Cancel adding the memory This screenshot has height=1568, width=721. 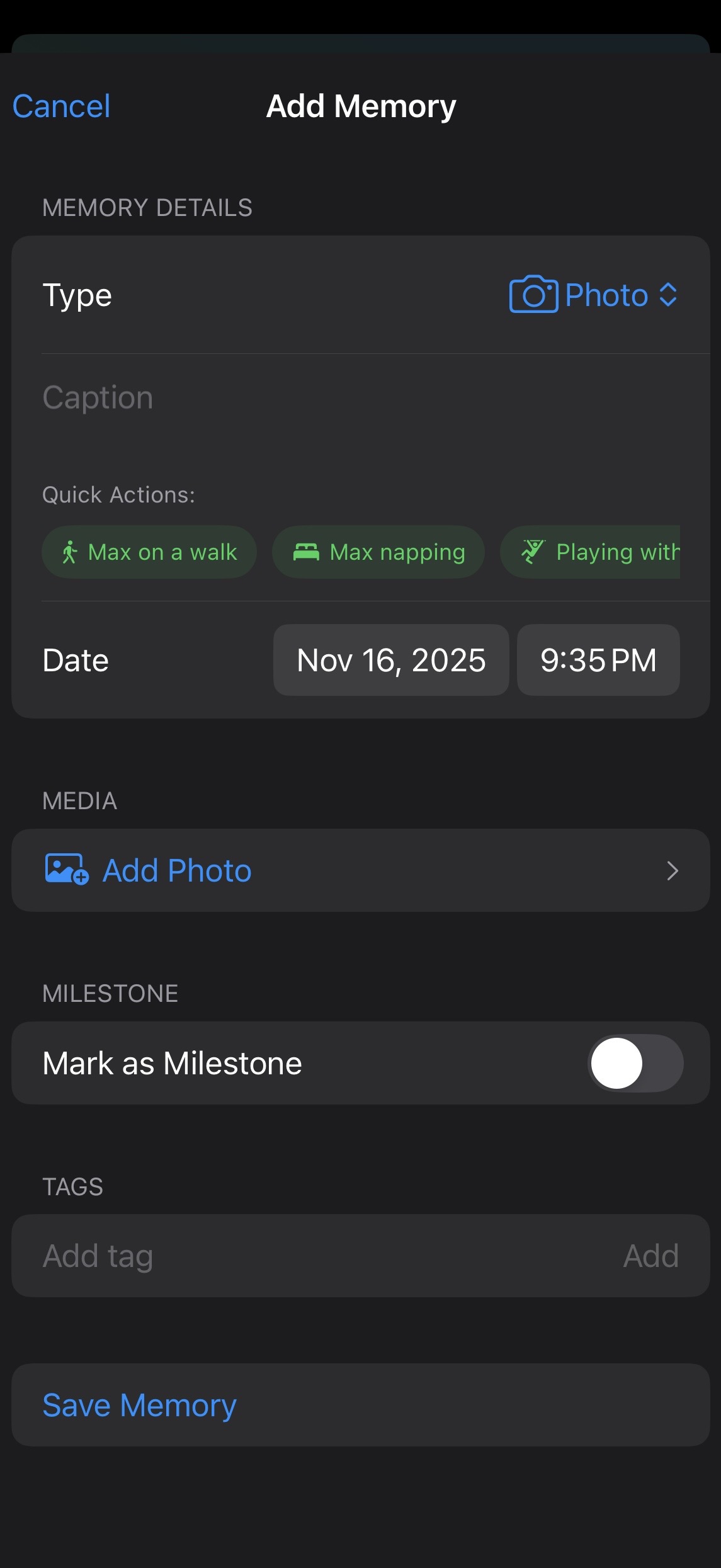(61, 106)
